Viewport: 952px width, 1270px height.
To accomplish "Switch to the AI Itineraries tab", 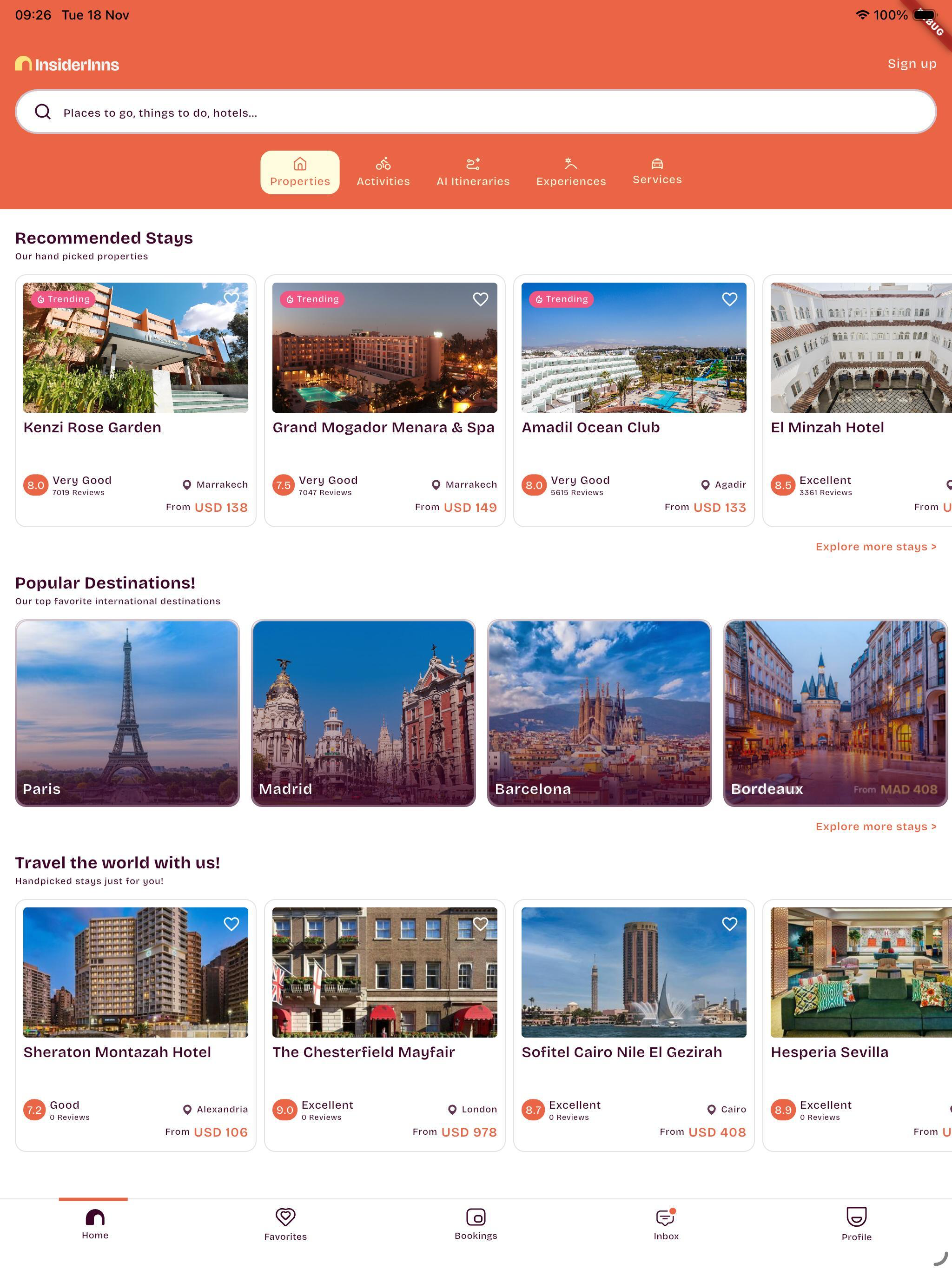I will [473, 172].
